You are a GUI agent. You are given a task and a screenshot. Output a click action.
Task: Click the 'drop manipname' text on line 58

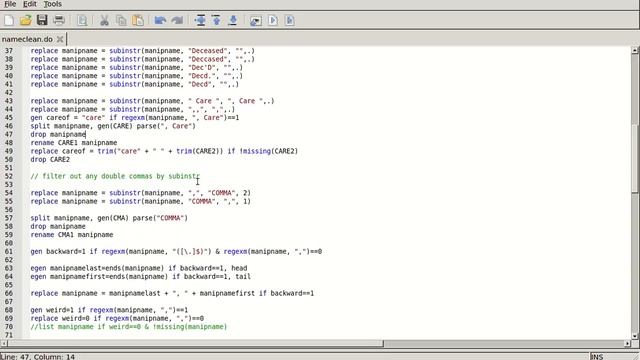(58, 227)
